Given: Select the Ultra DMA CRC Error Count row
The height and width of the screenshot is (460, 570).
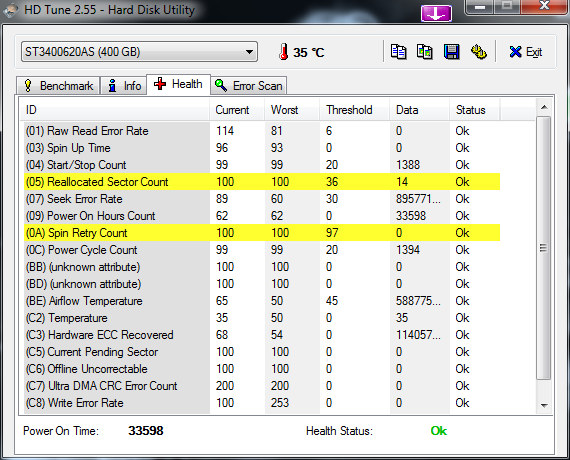Looking at the screenshot, I should coord(262,386).
